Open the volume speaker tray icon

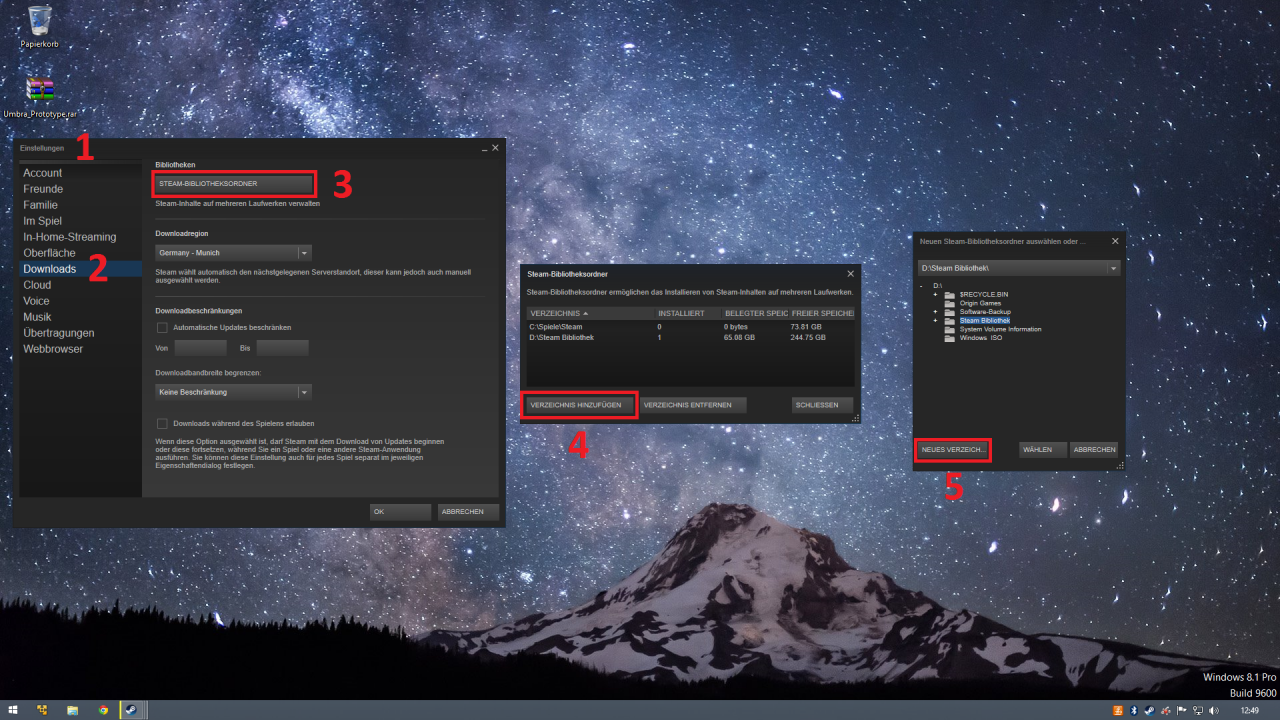pos(1214,710)
